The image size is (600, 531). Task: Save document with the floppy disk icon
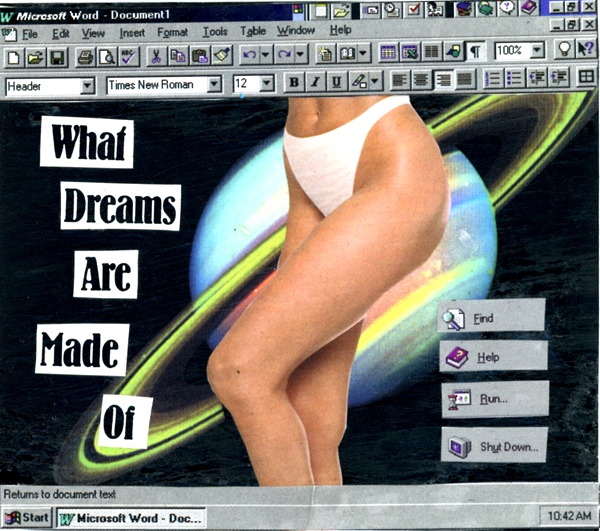59,56
